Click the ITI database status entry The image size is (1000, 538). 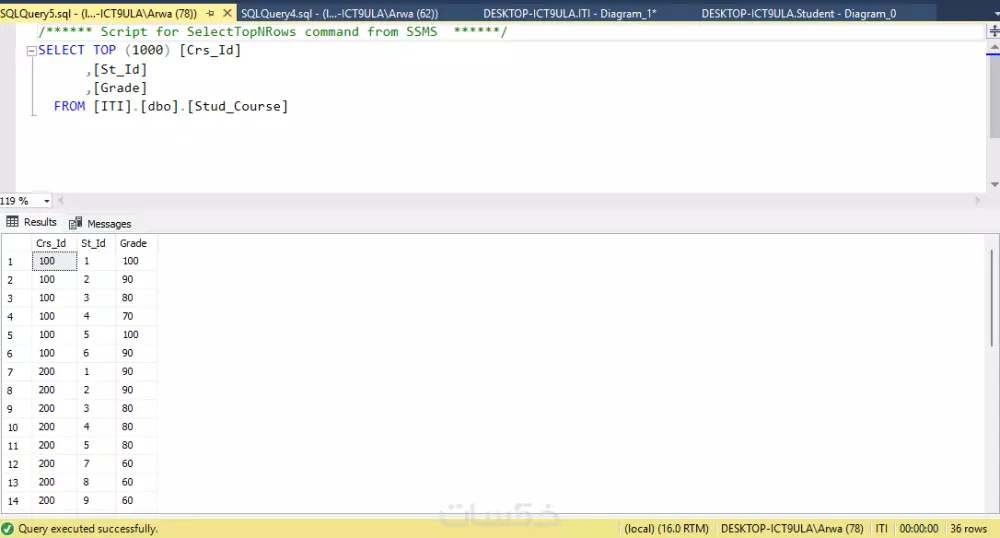coord(881,528)
